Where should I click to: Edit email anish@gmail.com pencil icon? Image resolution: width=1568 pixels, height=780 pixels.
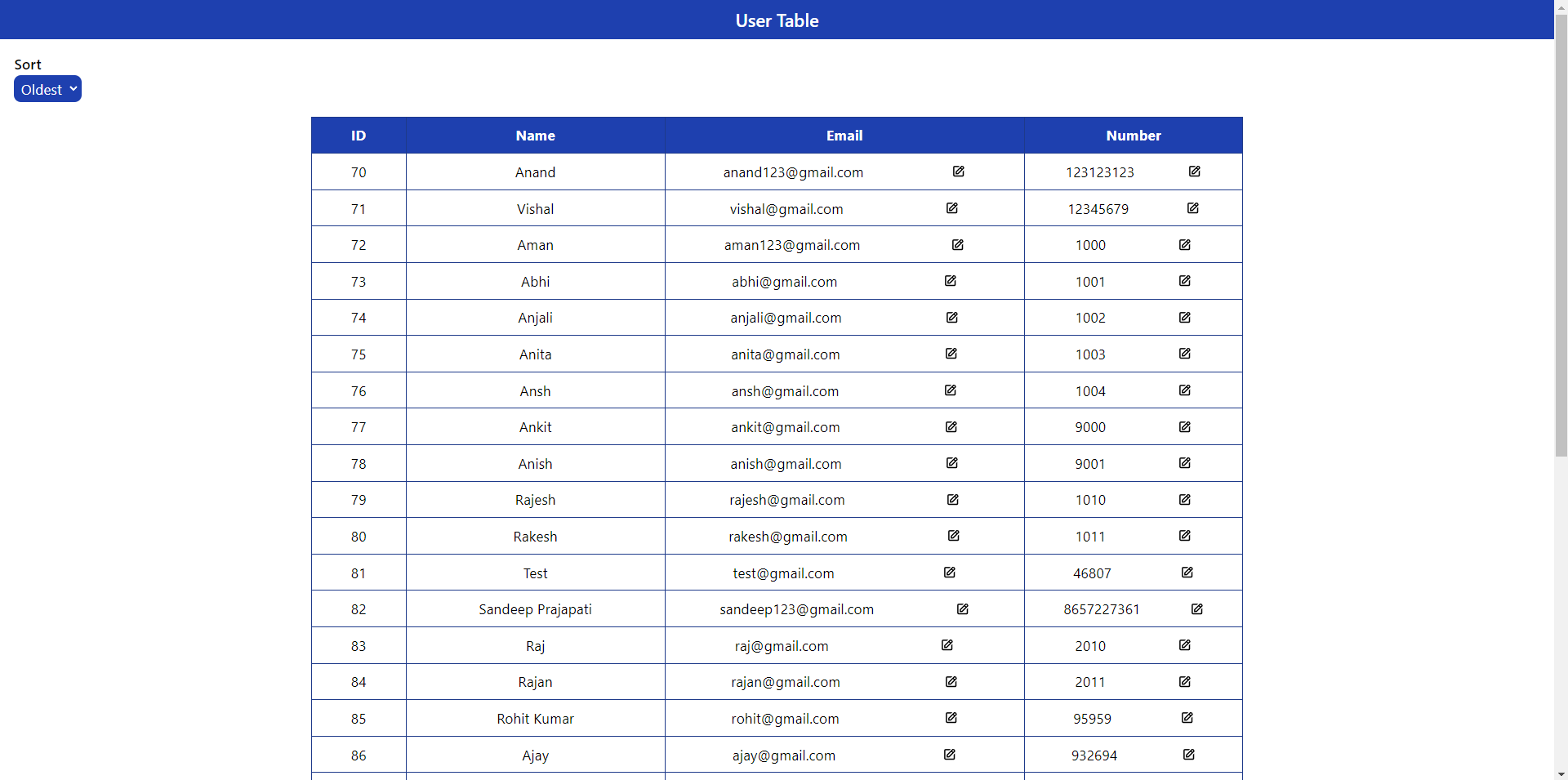pos(952,463)
